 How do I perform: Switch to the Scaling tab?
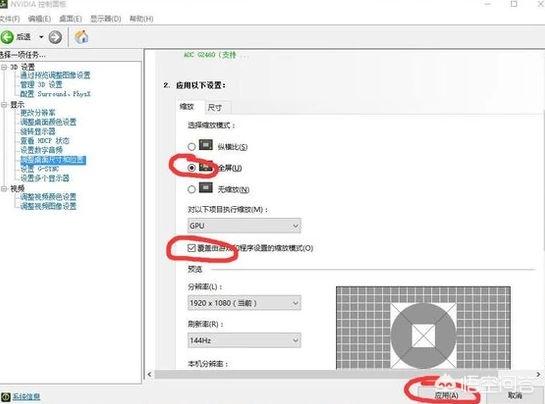pos(187,107)
